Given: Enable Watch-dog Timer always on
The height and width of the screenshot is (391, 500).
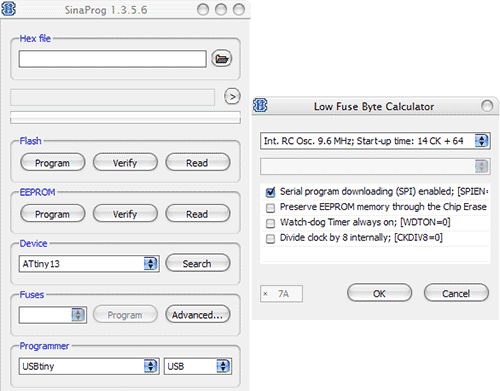Looking at the screenshot, I should [270, 223].
